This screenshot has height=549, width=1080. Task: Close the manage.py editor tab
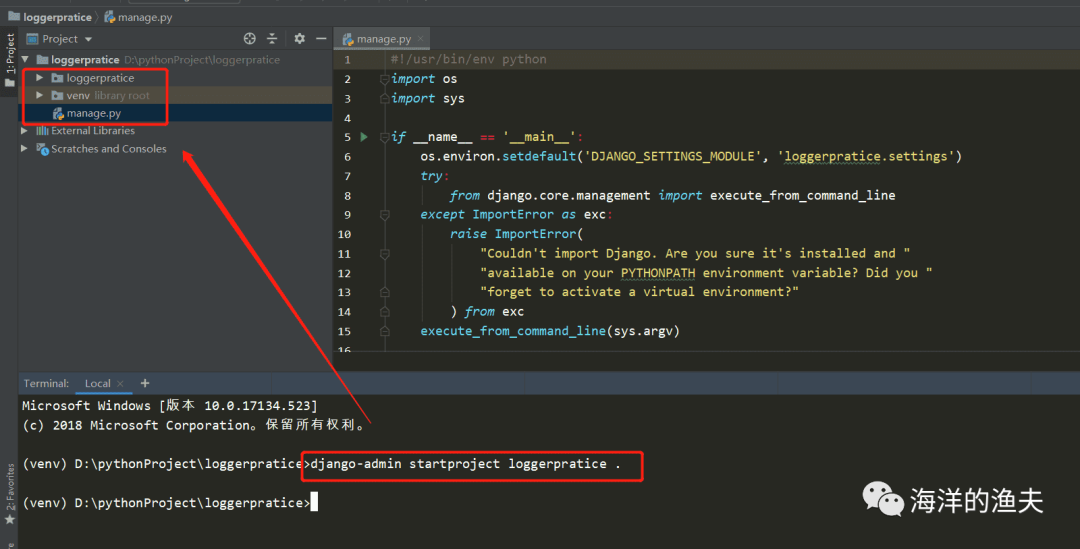coord(420,39)
